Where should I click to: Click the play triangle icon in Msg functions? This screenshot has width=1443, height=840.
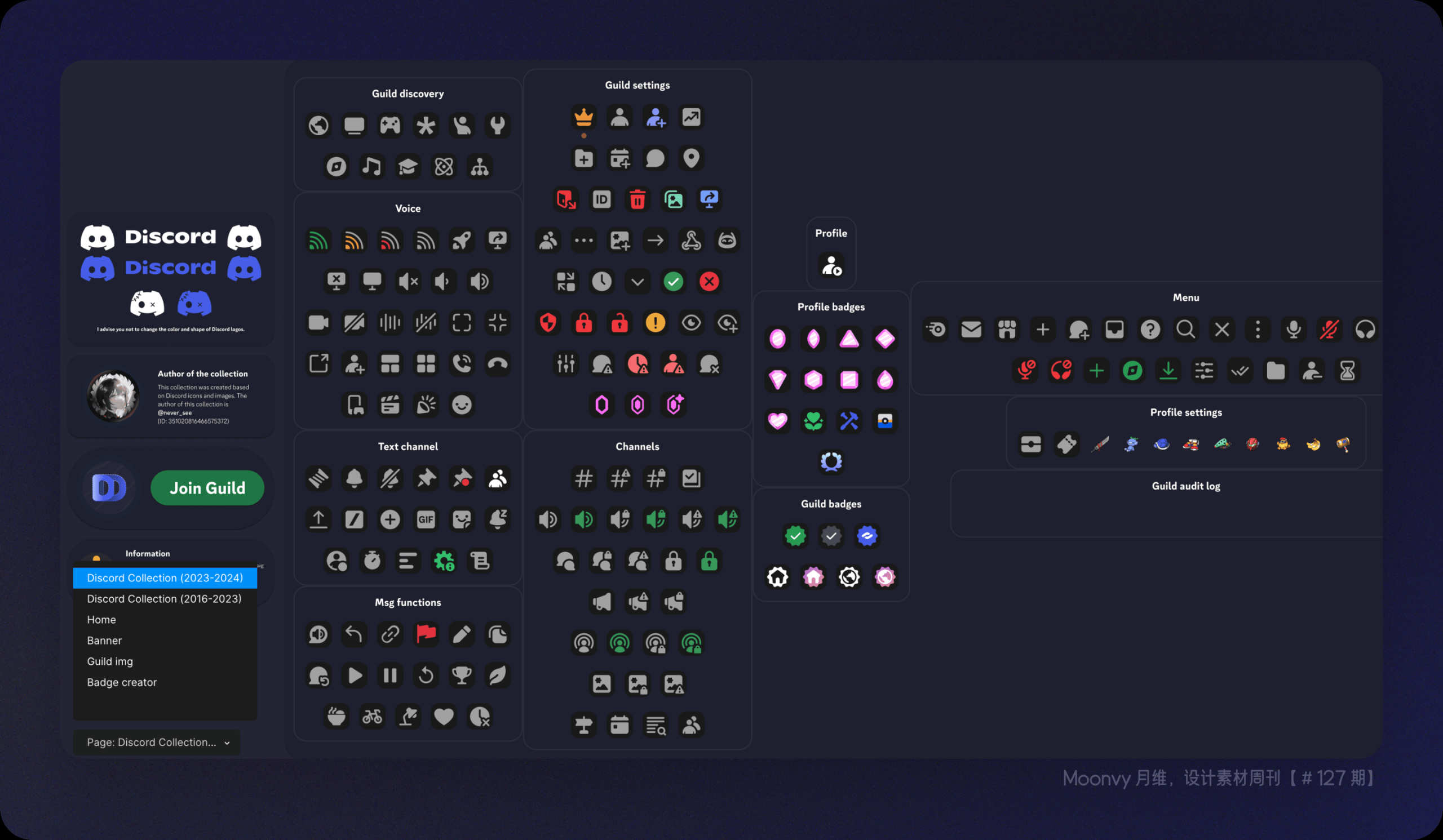(x=355, y=675)
